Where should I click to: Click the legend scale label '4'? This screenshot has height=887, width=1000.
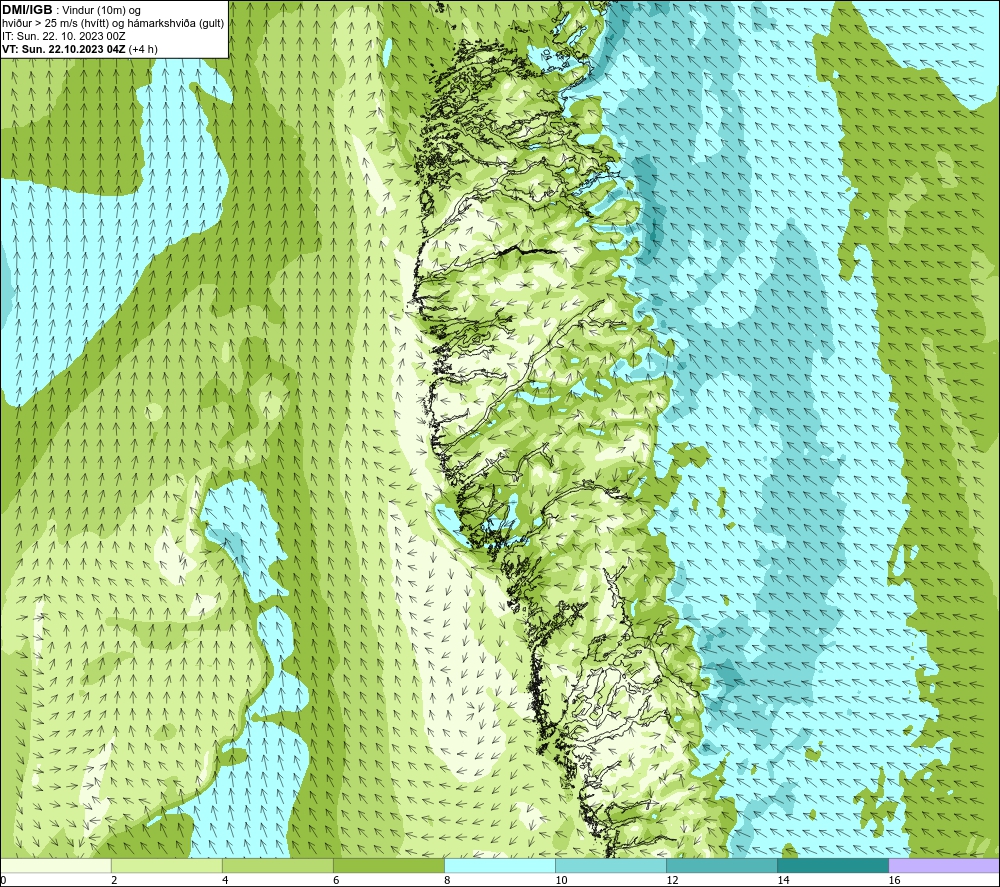click(225, 881)
